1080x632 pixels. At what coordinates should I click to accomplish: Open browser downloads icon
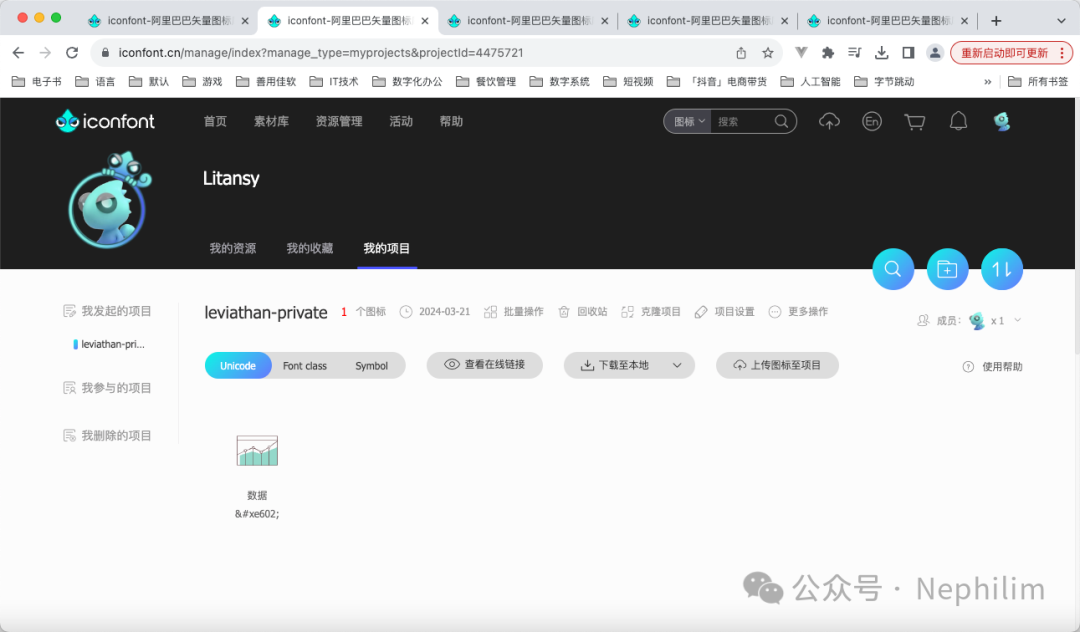point(881,52)
